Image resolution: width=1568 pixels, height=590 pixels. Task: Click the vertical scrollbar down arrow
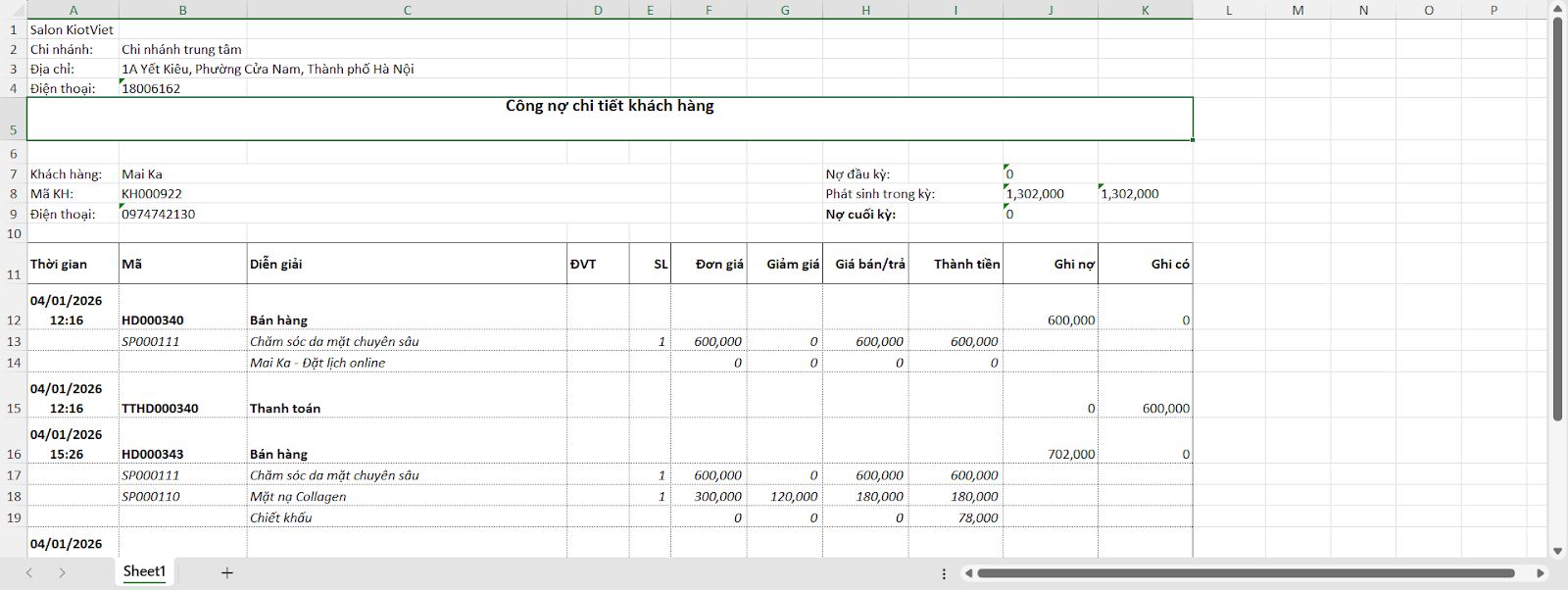pyautogui.click(x=1557, y=552)
